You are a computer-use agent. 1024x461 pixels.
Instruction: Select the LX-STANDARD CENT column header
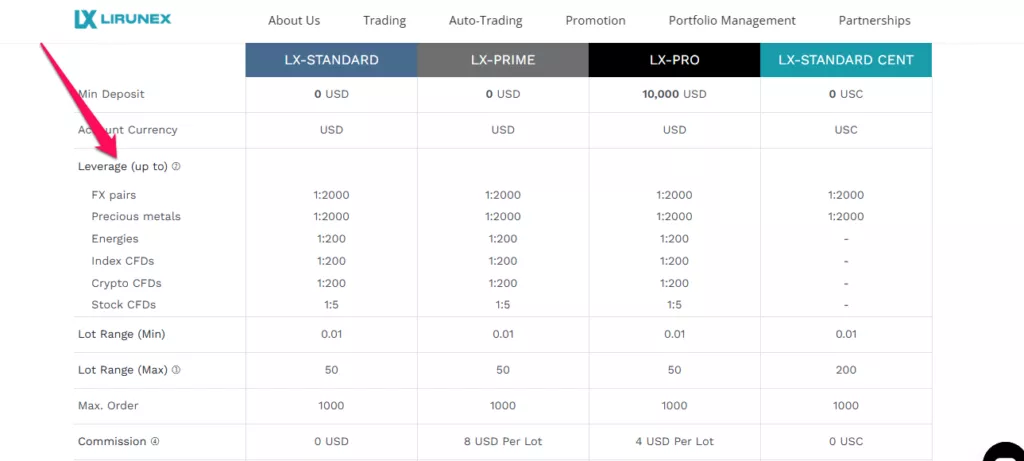pyautogui.click(x=846, y=60)
